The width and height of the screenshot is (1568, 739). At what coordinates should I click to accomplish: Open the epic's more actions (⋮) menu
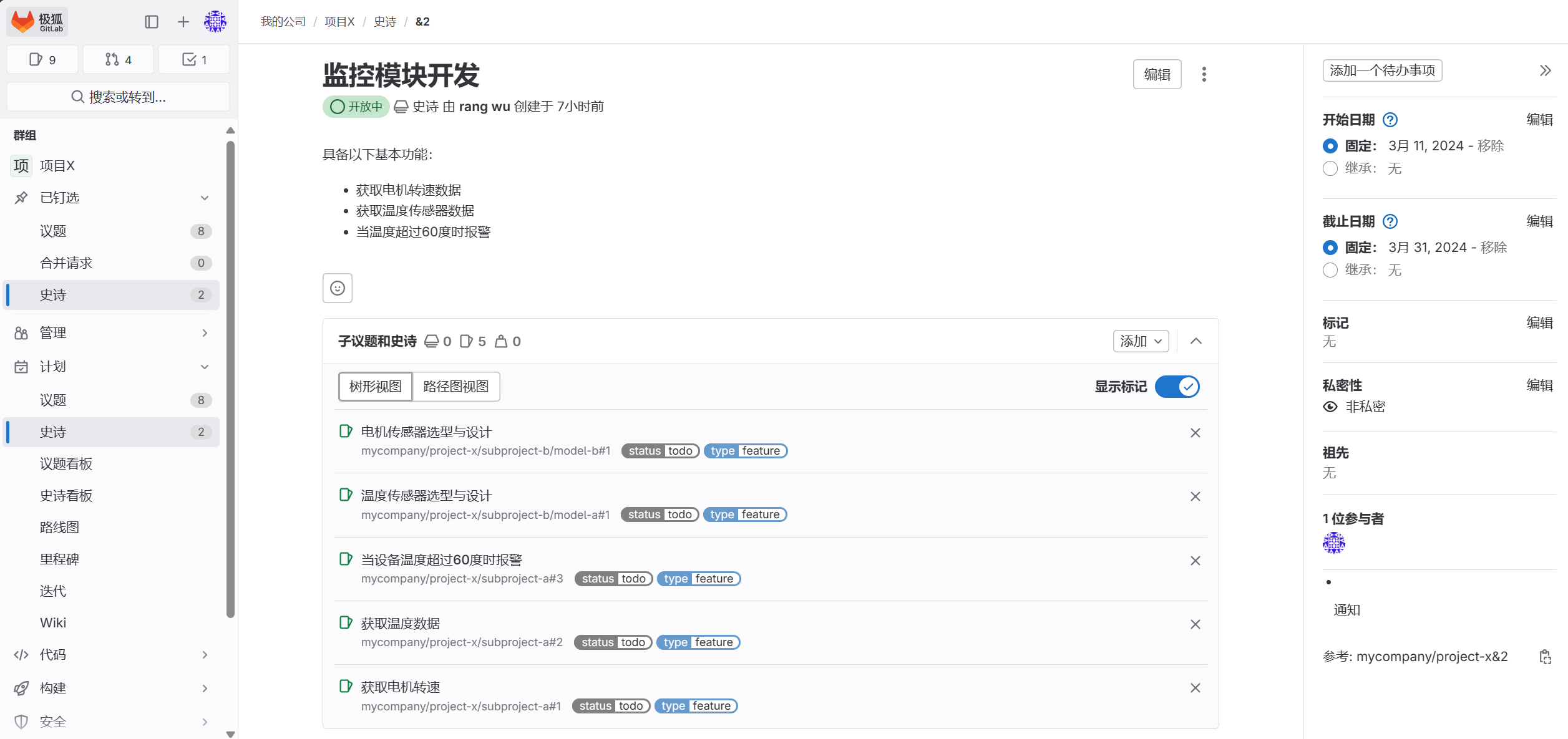(x=1204, y=74)
